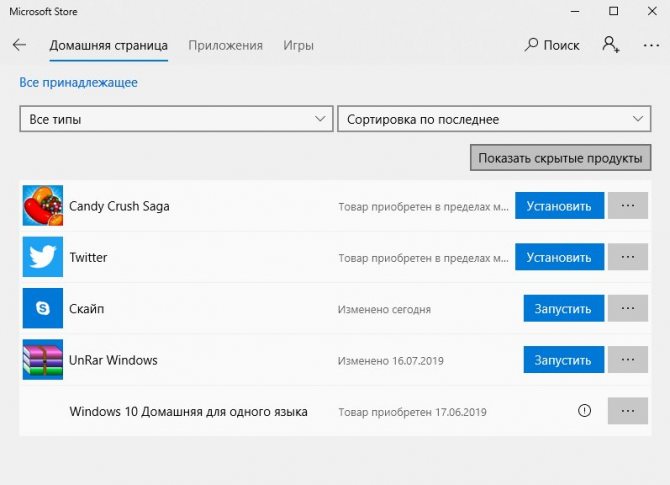This screenshot has width=670, height=485.
Task: Go back with the arrow icon
Action: pyautogui.click(x=19, y=45)
